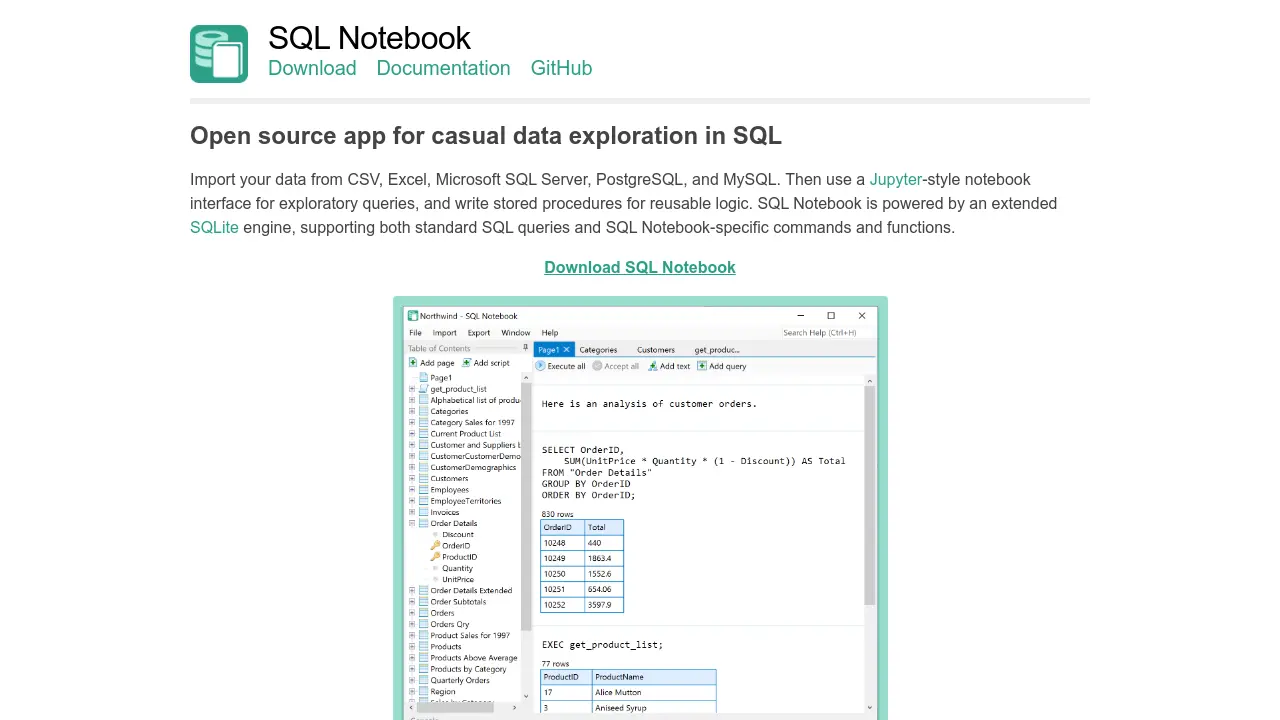
Task: Click the Northwind window app icon
Action: coord(413,316)
